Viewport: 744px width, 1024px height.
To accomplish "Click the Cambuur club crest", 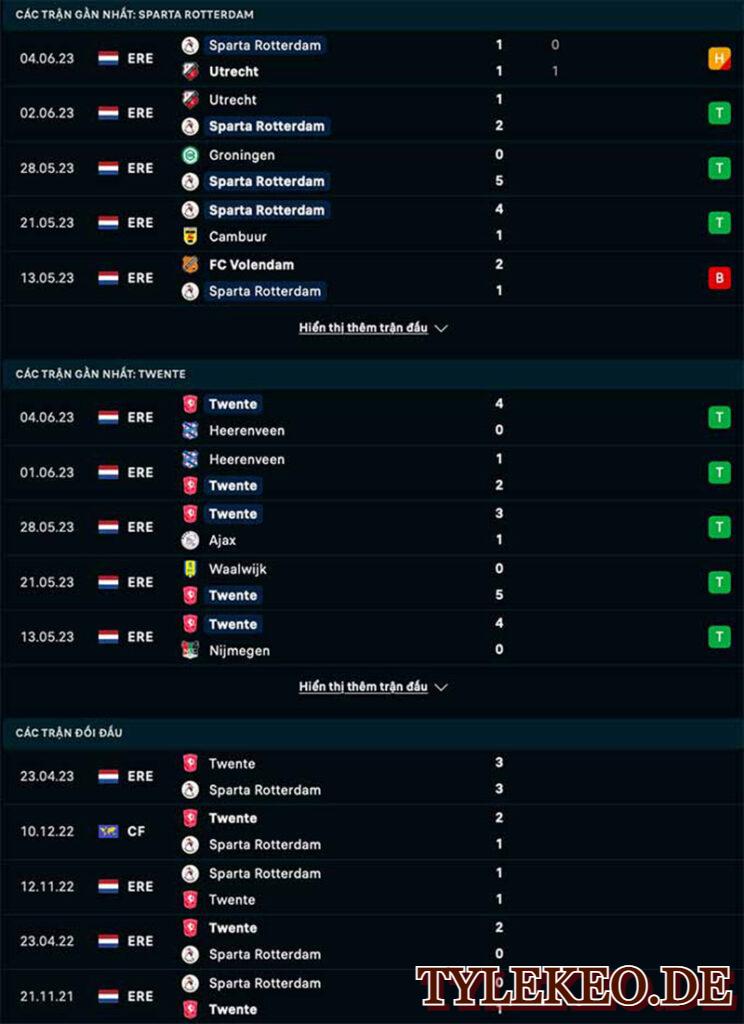I will tap(190, 236).
